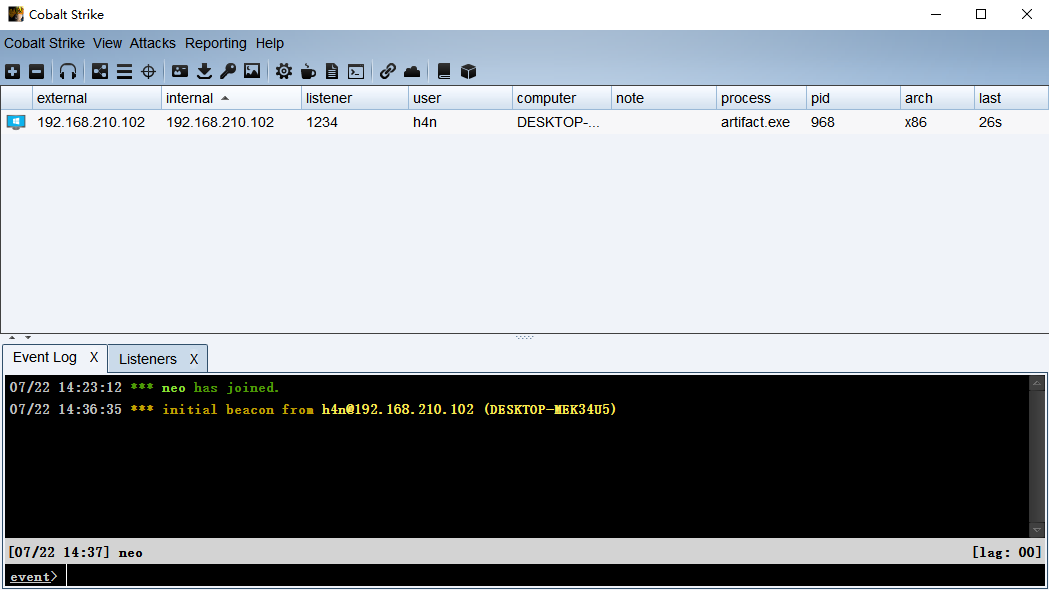Image resolution: width=1049 pixels, height=590 pixels.
Task: Sort sessions by note column
Action: 664,98
